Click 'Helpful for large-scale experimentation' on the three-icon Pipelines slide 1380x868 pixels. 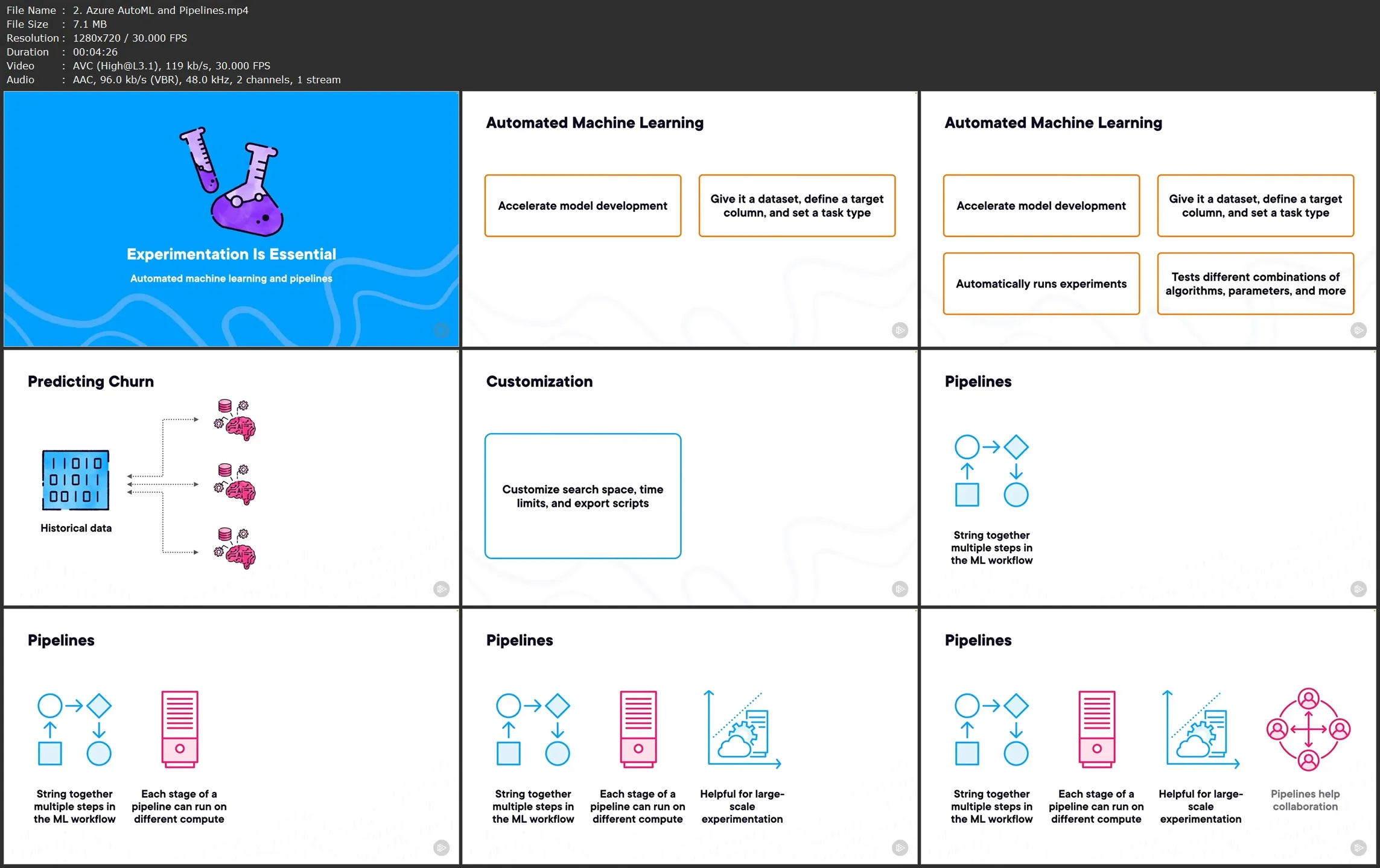pos(742,806)
